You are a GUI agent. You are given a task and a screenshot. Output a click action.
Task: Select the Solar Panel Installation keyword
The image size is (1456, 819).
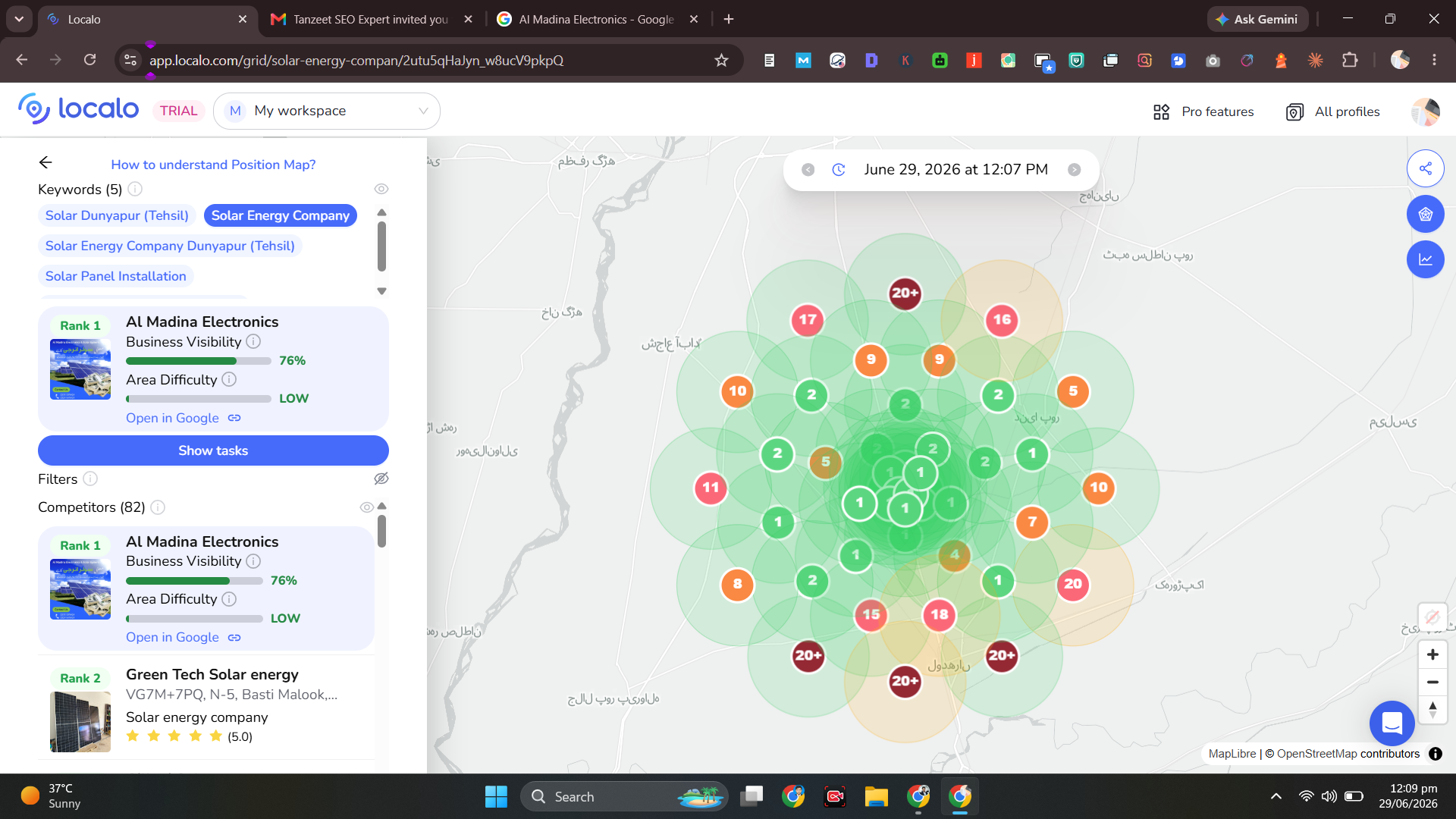[x=116, y=276]
